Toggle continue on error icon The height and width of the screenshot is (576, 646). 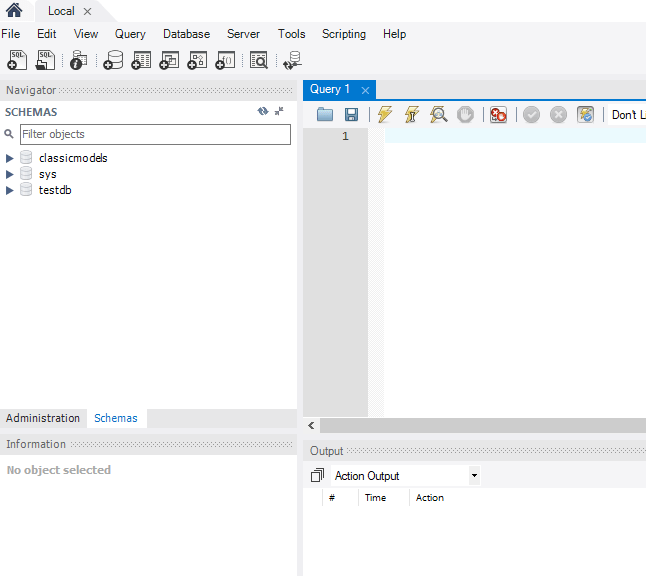(x=498, y=115)
